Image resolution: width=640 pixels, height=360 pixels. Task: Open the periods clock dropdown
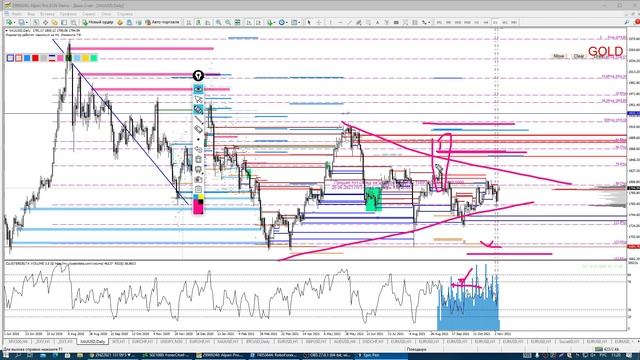(x=283, y=22)
